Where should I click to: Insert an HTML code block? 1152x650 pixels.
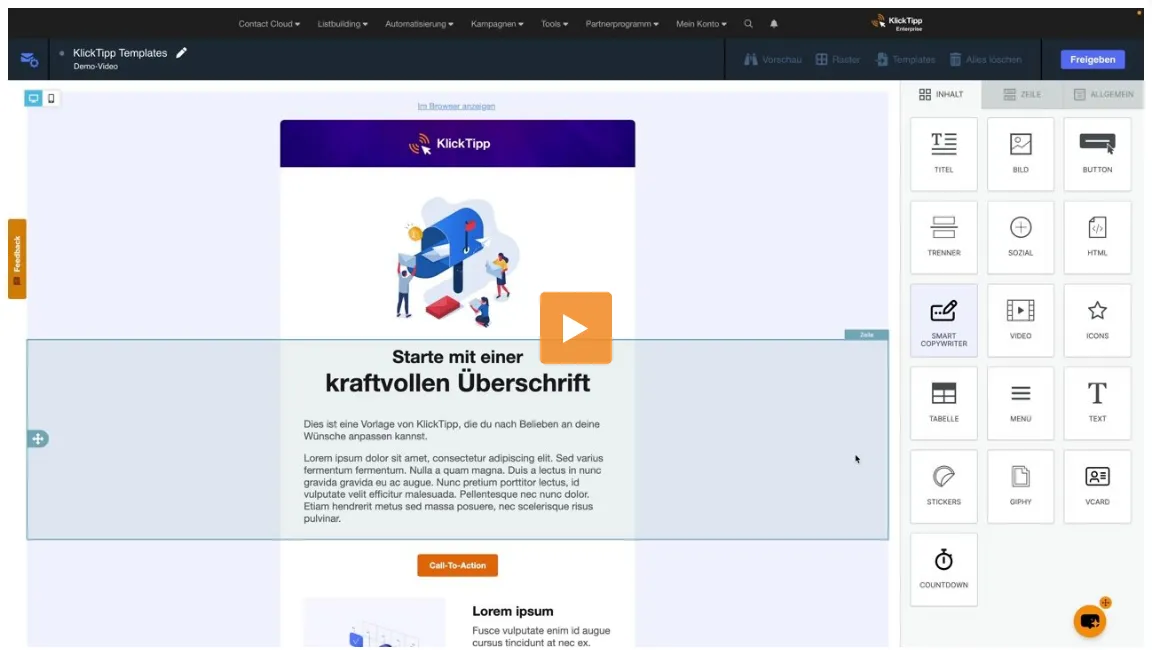click(x=1097, y=237)
